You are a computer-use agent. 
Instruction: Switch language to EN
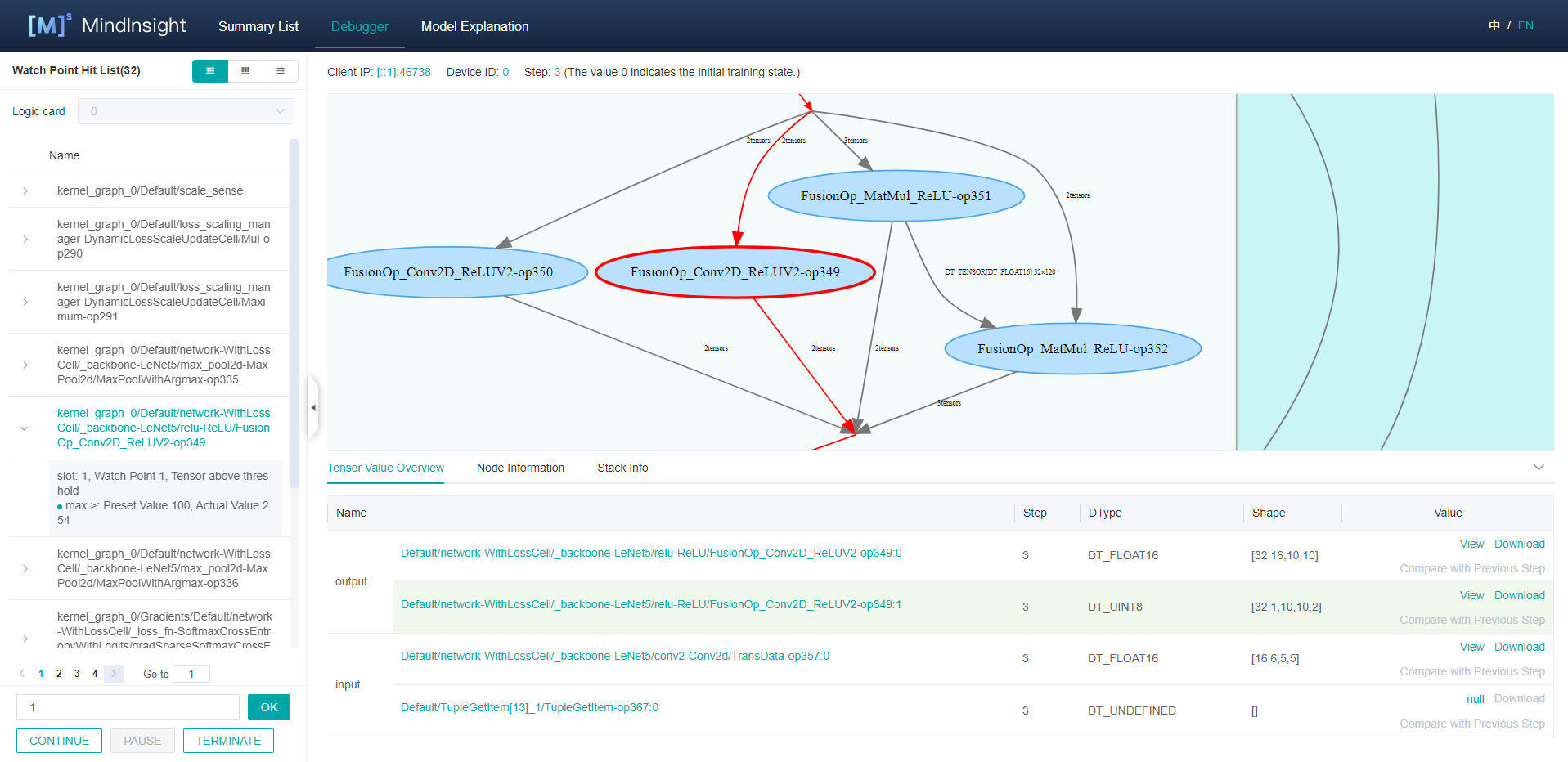tap(1525, 25)
